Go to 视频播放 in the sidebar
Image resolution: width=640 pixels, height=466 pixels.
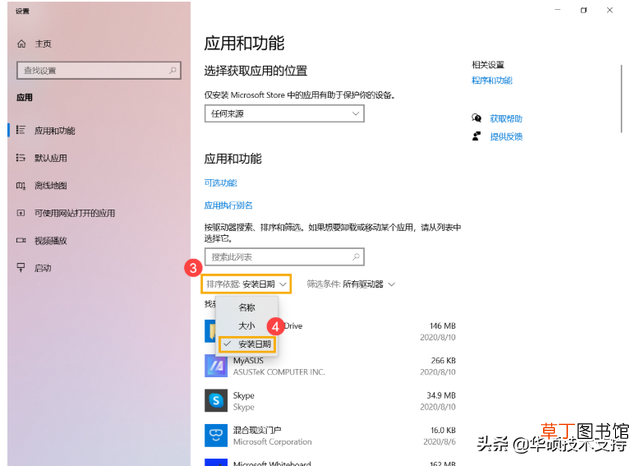pyautogui.click(x=51, y=241)
